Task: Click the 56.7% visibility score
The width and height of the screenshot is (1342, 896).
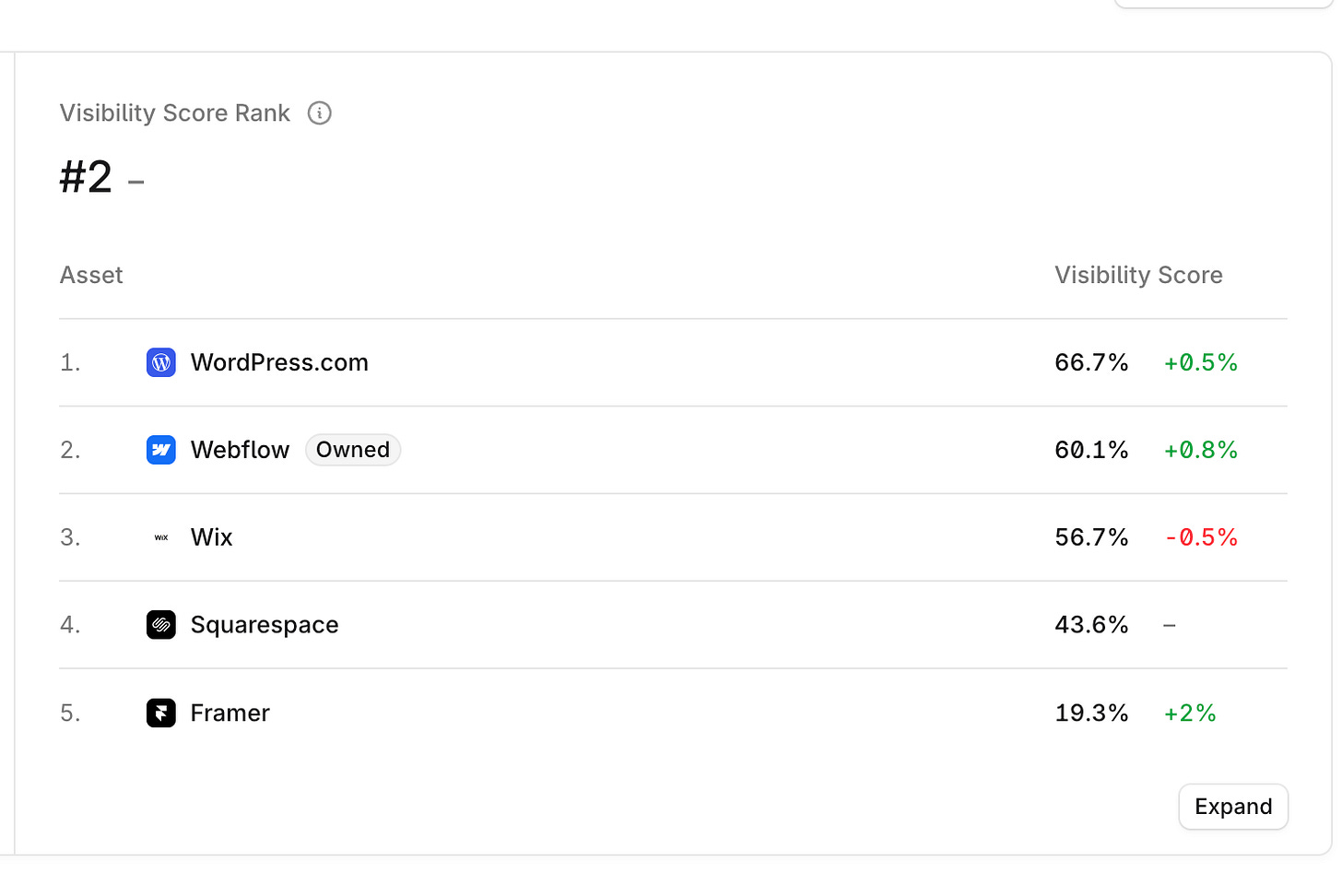Action: [x=1091, y=537]
